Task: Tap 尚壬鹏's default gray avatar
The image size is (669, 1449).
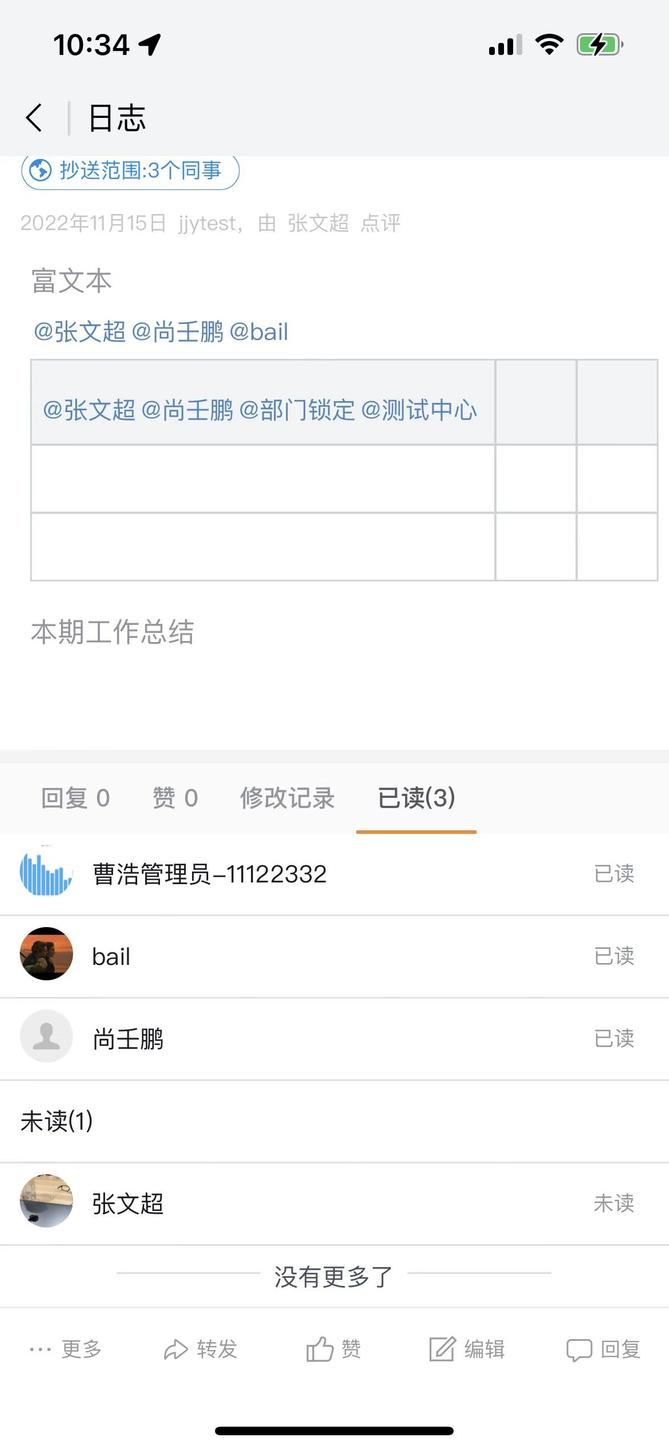Action: (46, 1037)
